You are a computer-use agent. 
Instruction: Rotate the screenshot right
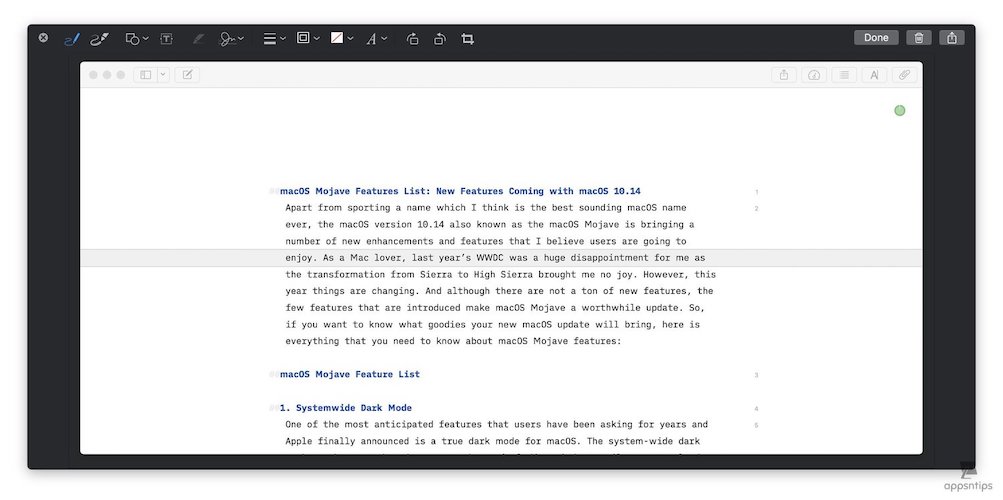(x=439, y=39)
